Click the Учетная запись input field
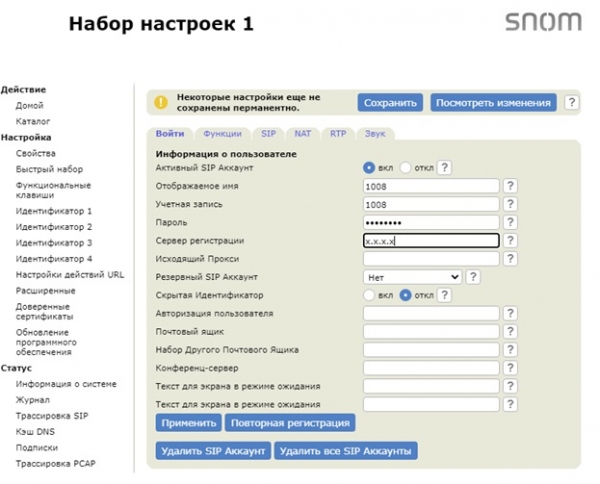 pos(430,204)
